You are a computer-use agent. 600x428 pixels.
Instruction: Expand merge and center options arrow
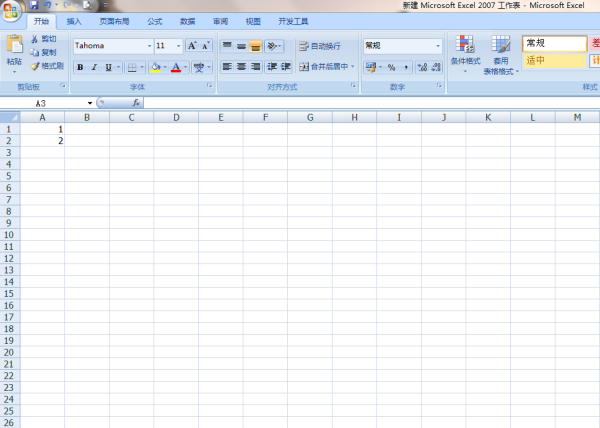(x=353, y=67)
